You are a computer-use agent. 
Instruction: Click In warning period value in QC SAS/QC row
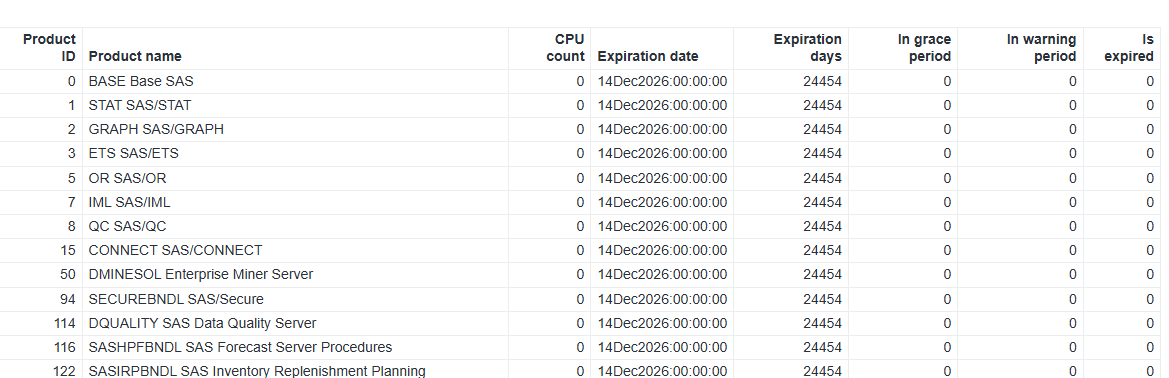(x=1020, y=226)
